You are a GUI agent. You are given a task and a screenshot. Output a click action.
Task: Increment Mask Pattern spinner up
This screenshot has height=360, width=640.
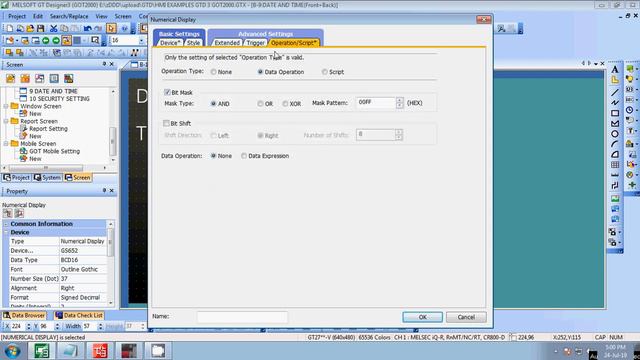point(400,100)
